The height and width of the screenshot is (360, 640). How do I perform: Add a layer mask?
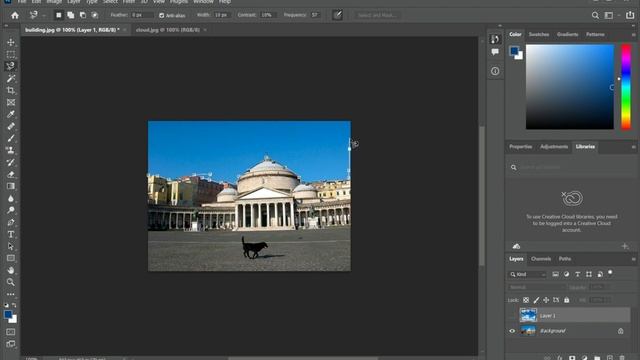click(572, 358)
